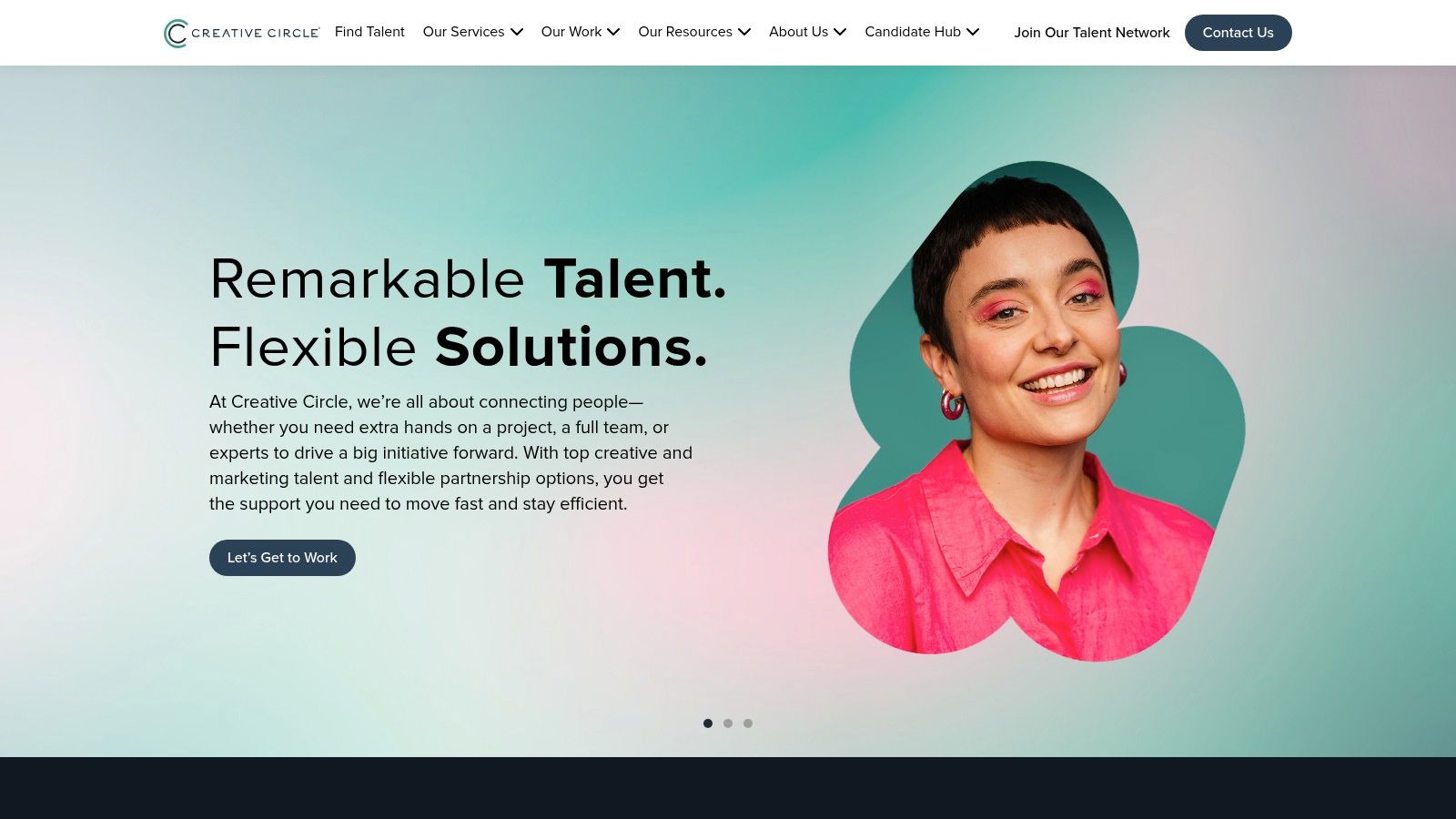
Task: Expand the Our Services dropdown chevron
Action: pos(517,32)
